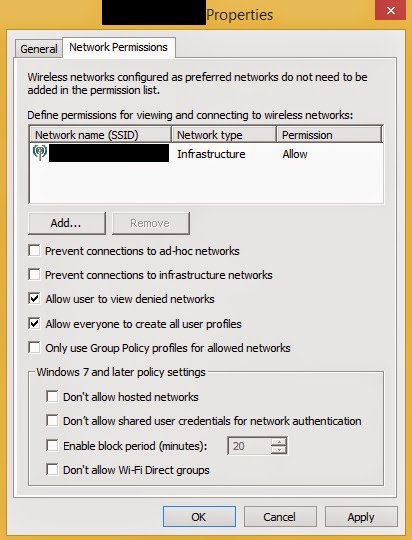412x540 pixels.
Task: Check Don't allow Wi-Fi Direct groups
Action: point(52,469)
